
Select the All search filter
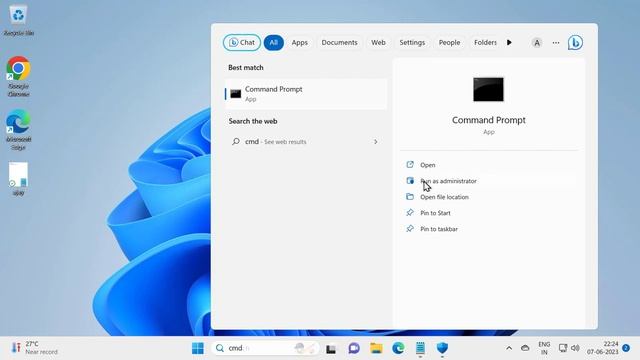[x=273, y=42]
